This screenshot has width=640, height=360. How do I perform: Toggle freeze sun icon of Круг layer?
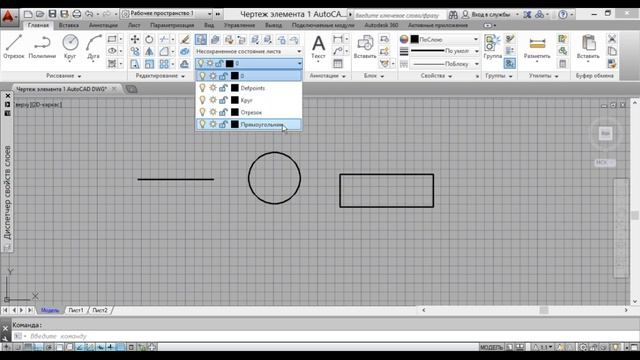213,100
